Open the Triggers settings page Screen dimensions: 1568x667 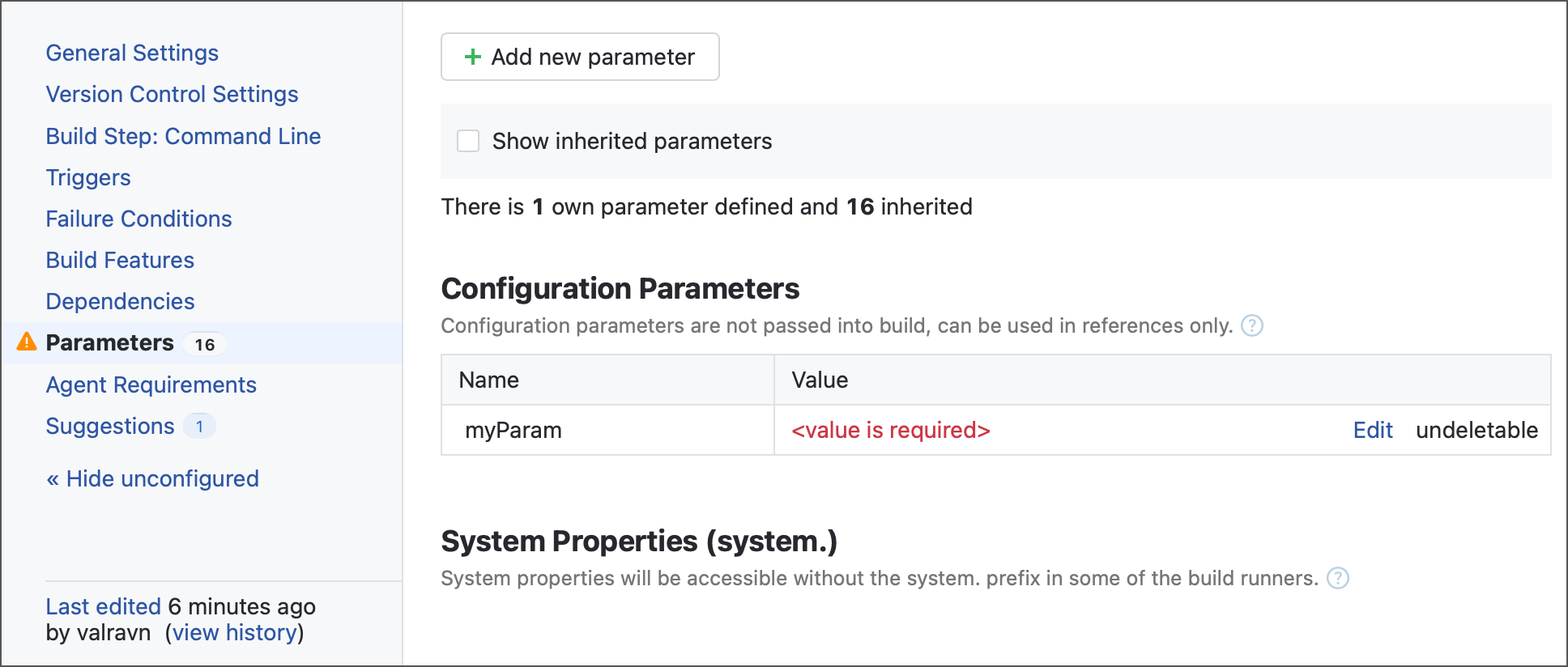pyautogui.click(x=88, y=177)
